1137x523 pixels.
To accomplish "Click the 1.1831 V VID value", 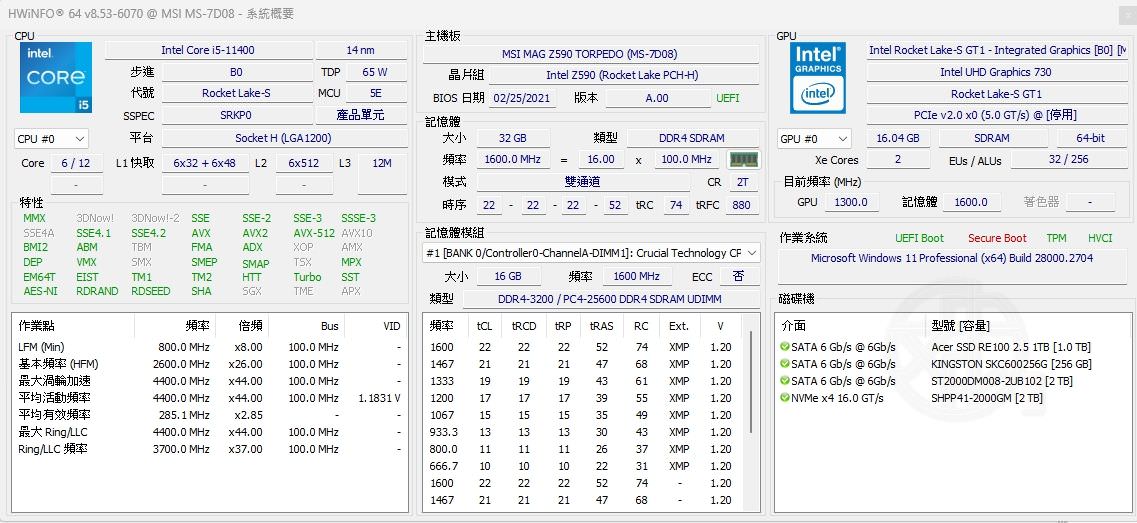I will pos(379,398).
